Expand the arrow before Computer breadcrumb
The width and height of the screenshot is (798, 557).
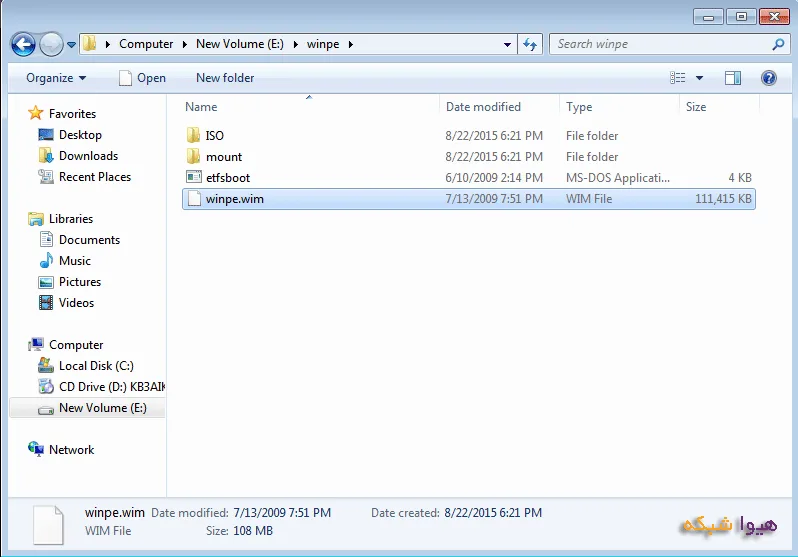click(x=107, y=44)
